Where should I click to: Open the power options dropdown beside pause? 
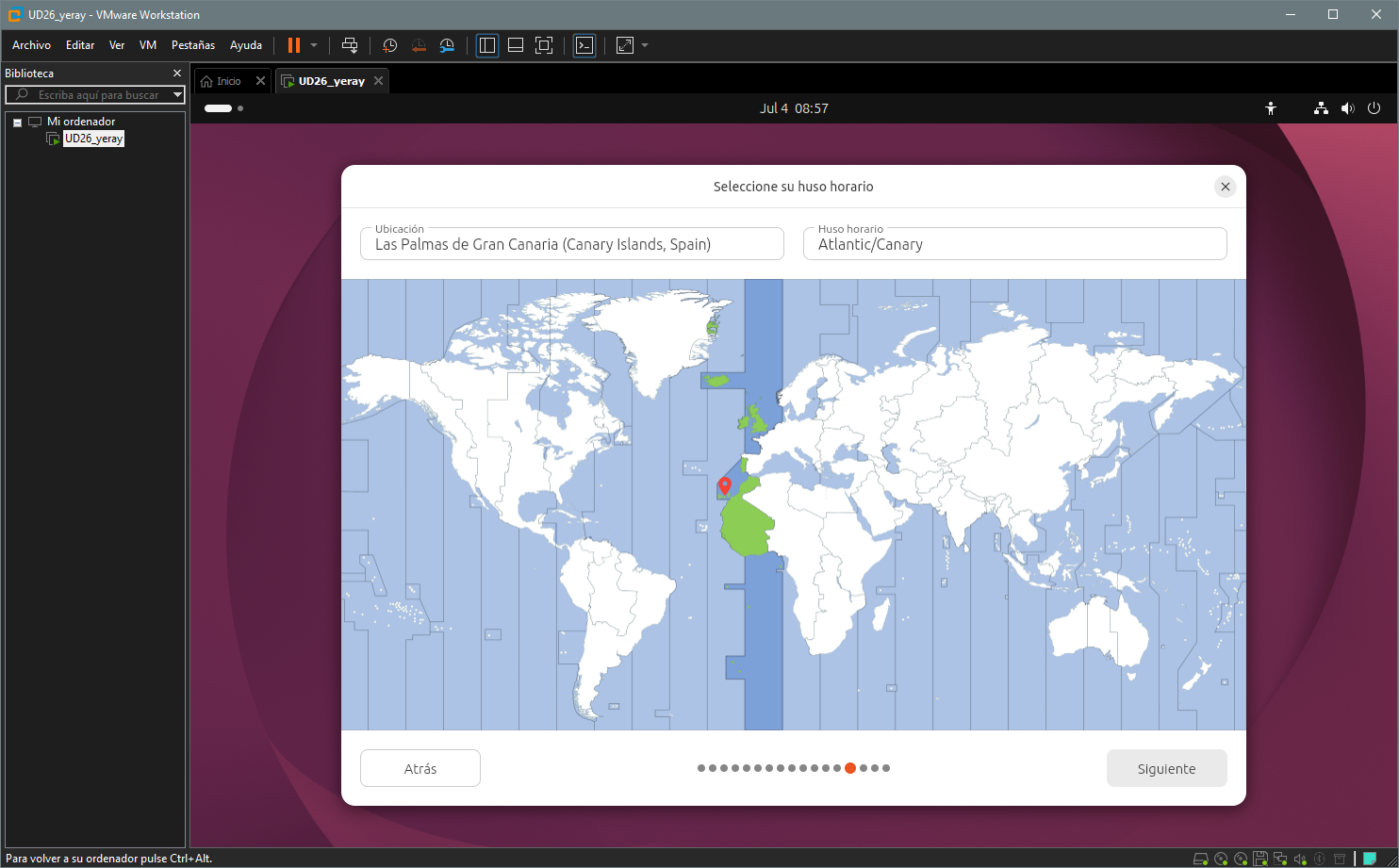pyautogui.click(x=314, y=45)
